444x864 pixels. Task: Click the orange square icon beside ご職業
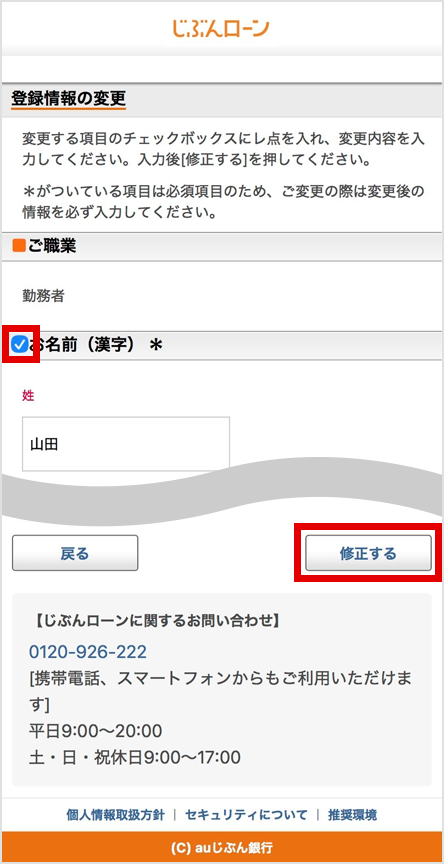pos(19,246)
